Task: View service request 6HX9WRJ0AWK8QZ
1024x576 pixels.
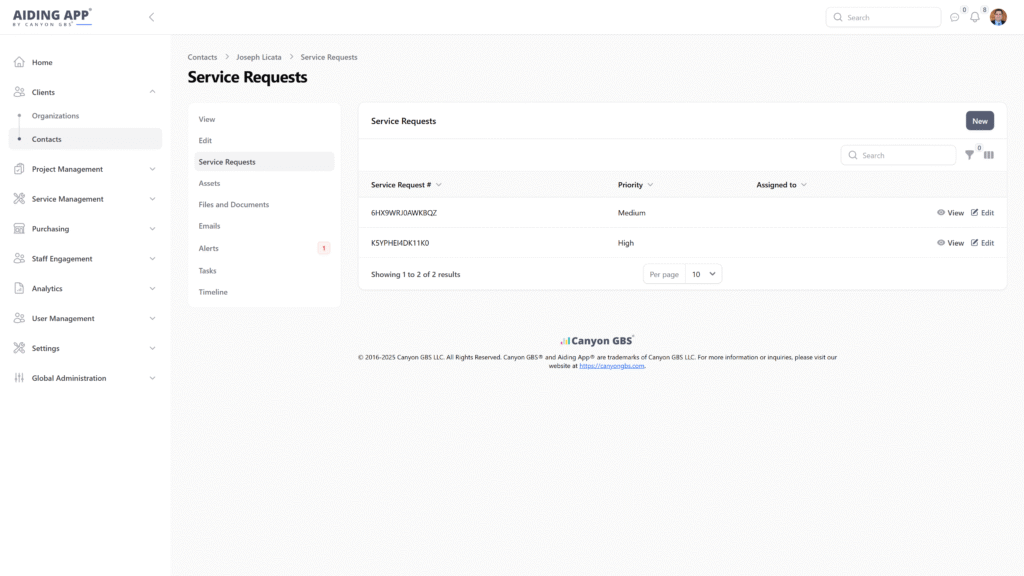Action: coord(950,213)
